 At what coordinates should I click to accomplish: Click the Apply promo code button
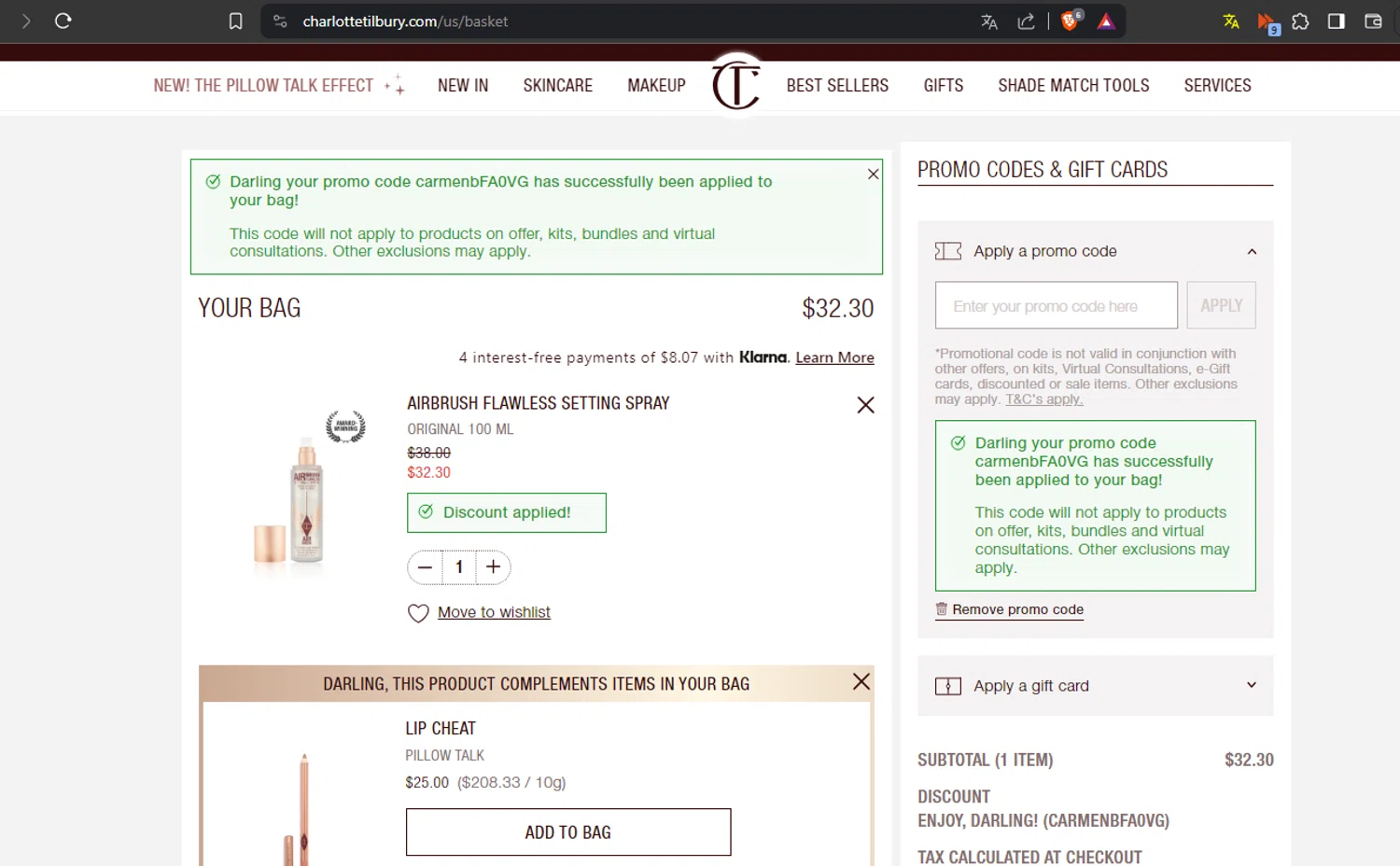click(1221, 305)
